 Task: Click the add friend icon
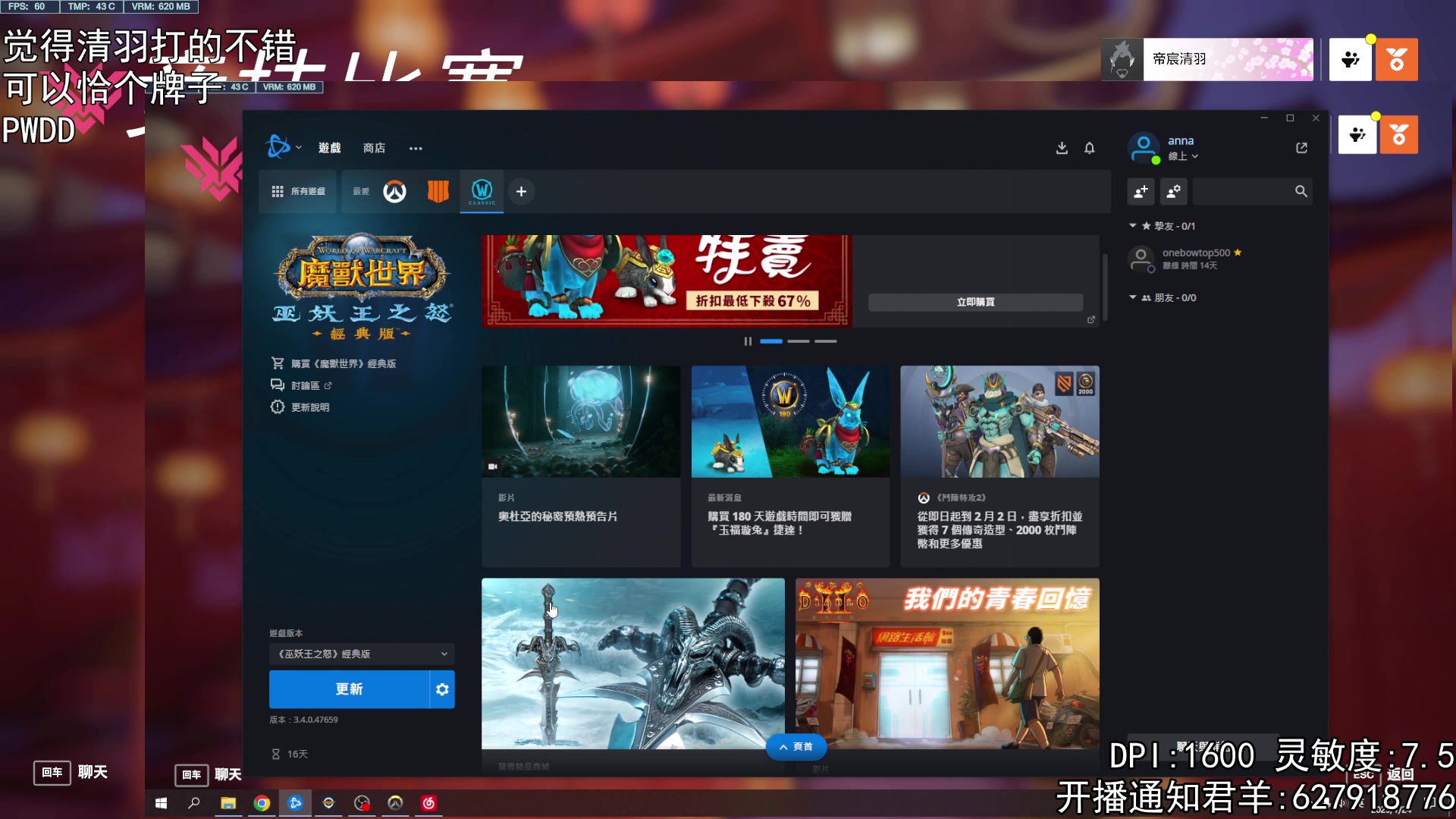click(x=1141, y=192)
